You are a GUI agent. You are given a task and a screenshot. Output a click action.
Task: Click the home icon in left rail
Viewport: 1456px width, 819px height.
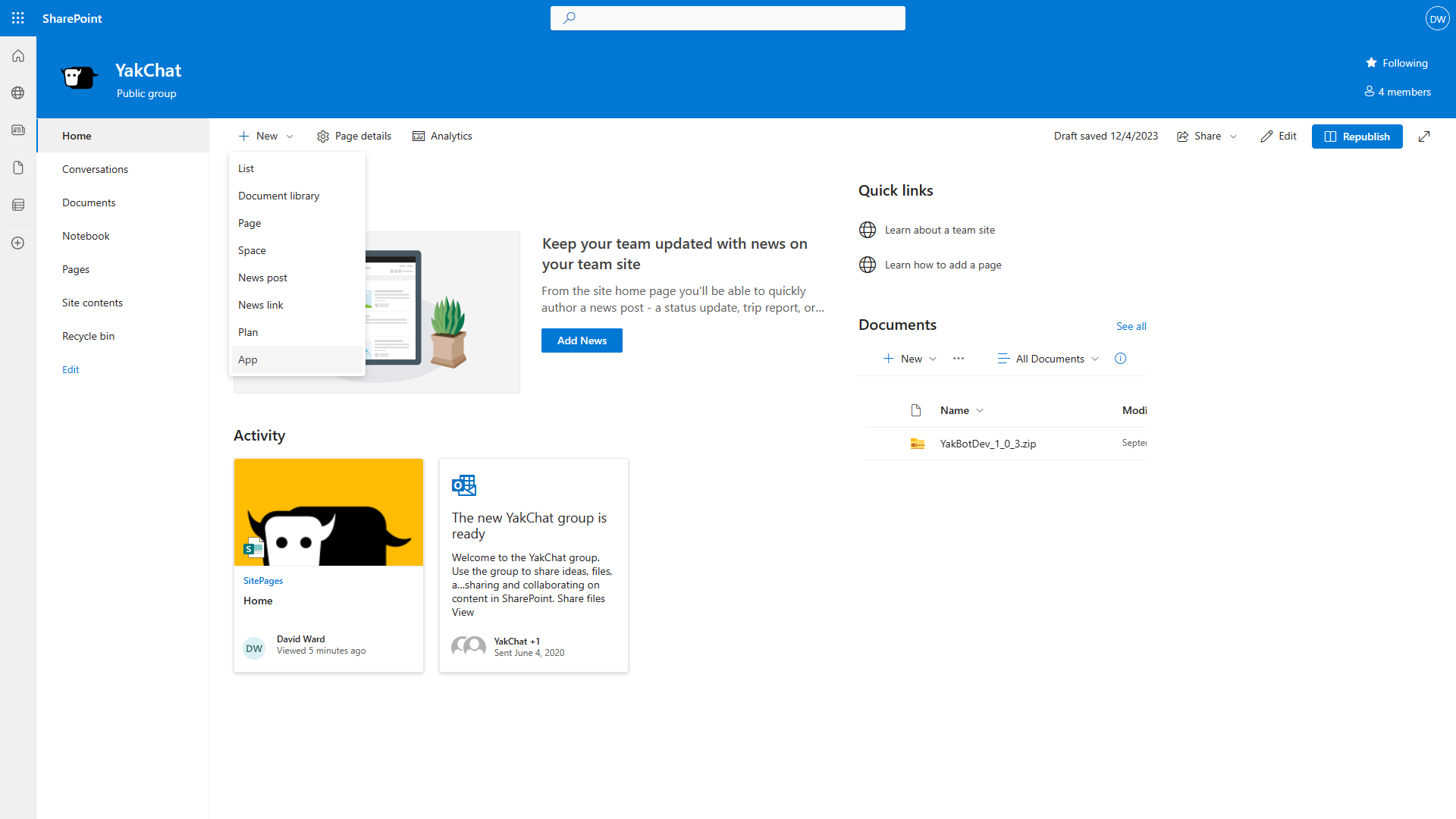tap(18, 56)
